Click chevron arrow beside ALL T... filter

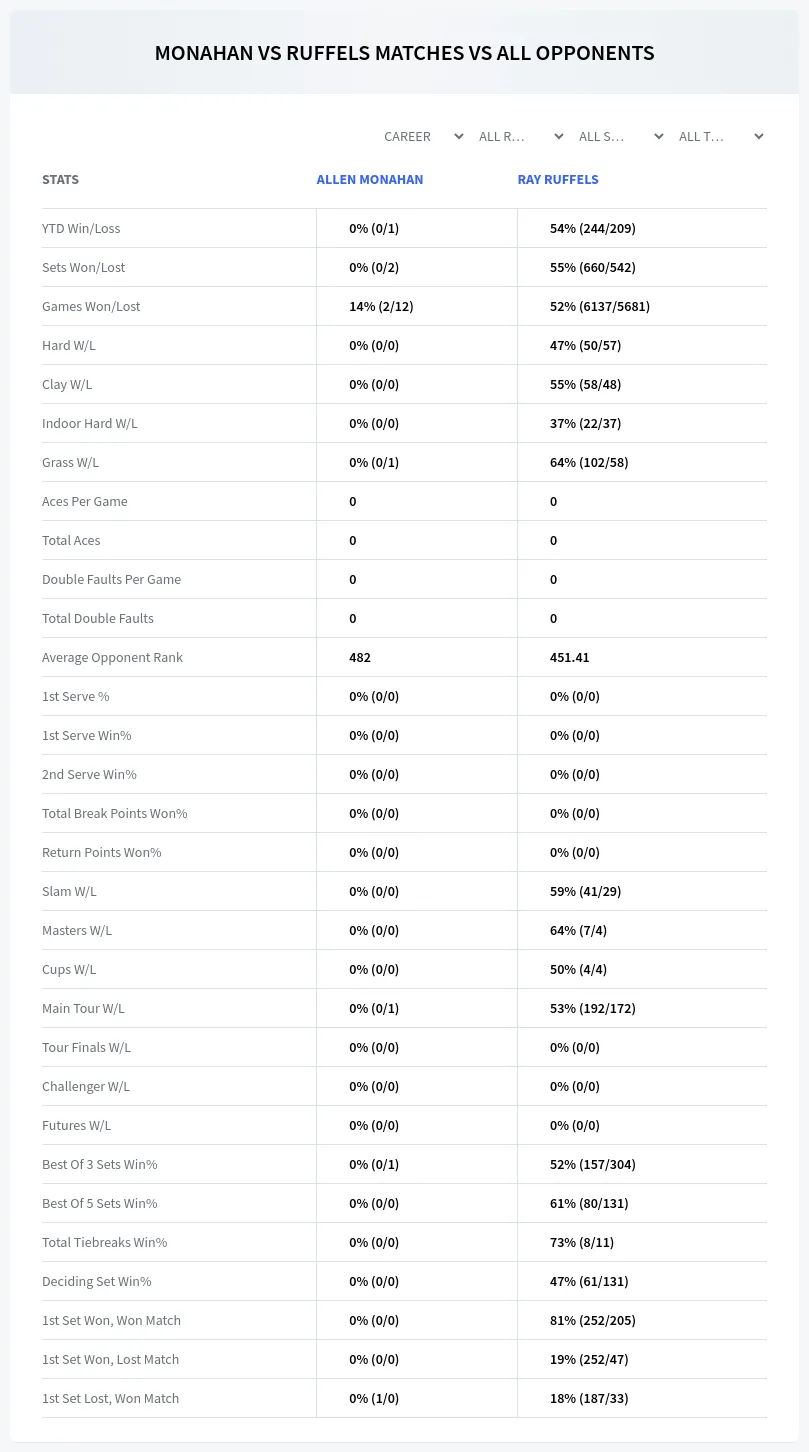click(x=758, y=137)
